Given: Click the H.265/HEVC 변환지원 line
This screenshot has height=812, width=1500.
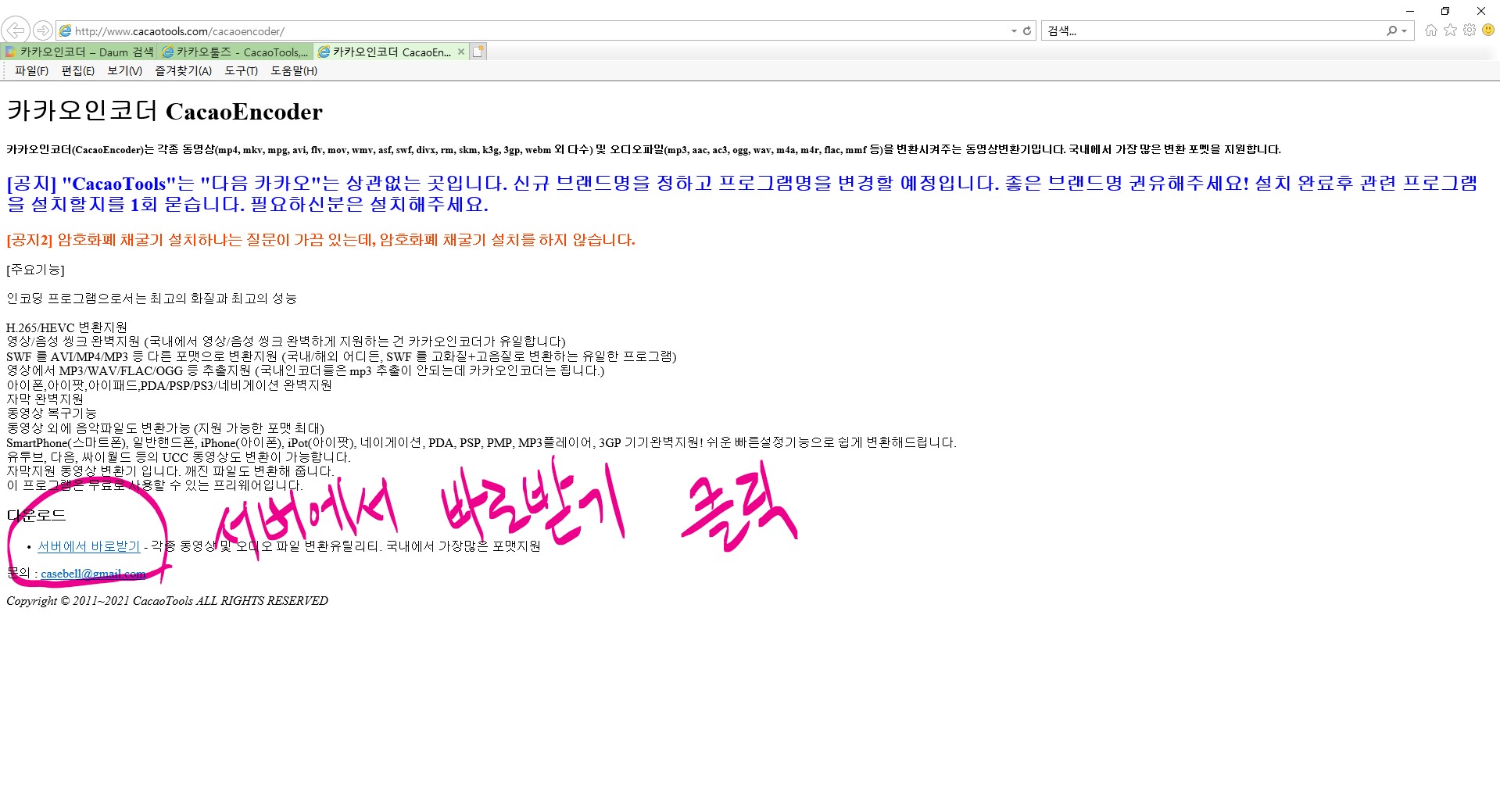Looking at the screenshot, I should pyautogui.click(x=66, y=327).
